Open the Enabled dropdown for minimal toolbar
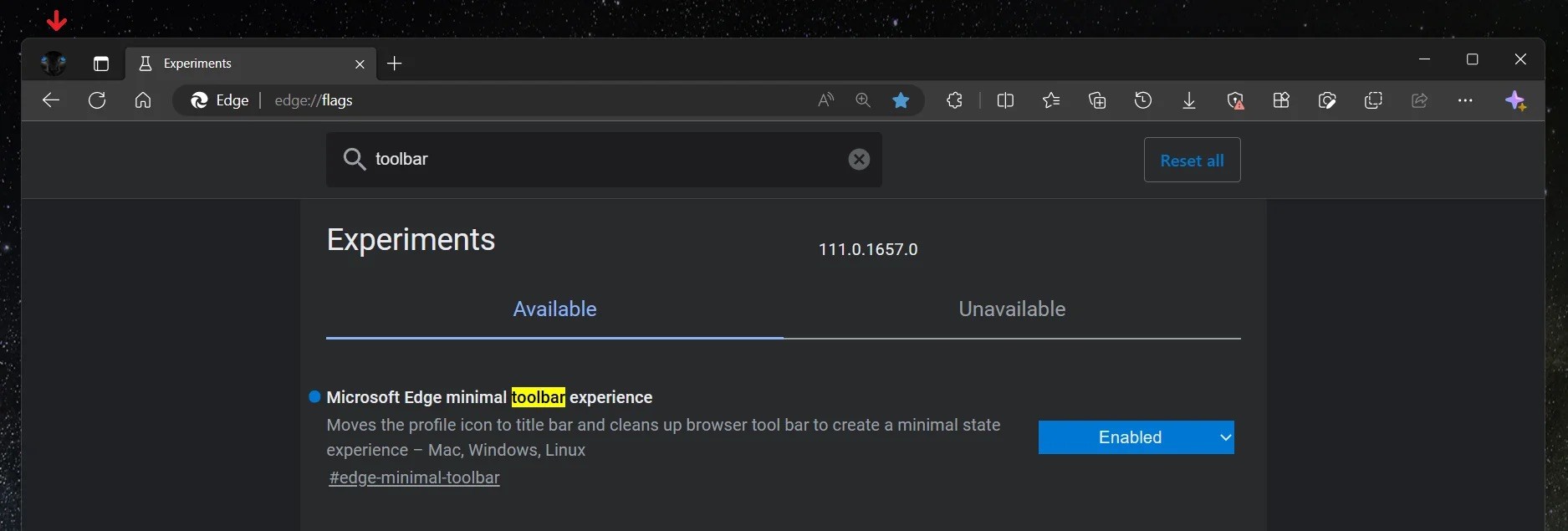This screenshot has height=531, width=1568. [1136, 437]
